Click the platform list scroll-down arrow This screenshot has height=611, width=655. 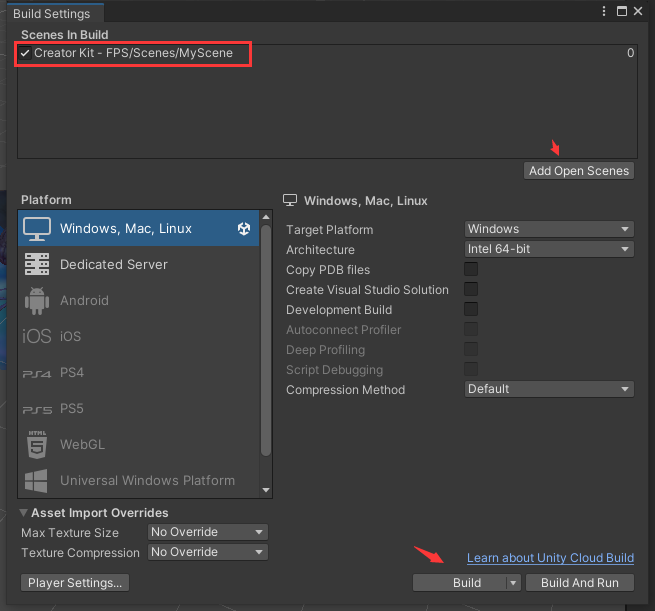266,490
